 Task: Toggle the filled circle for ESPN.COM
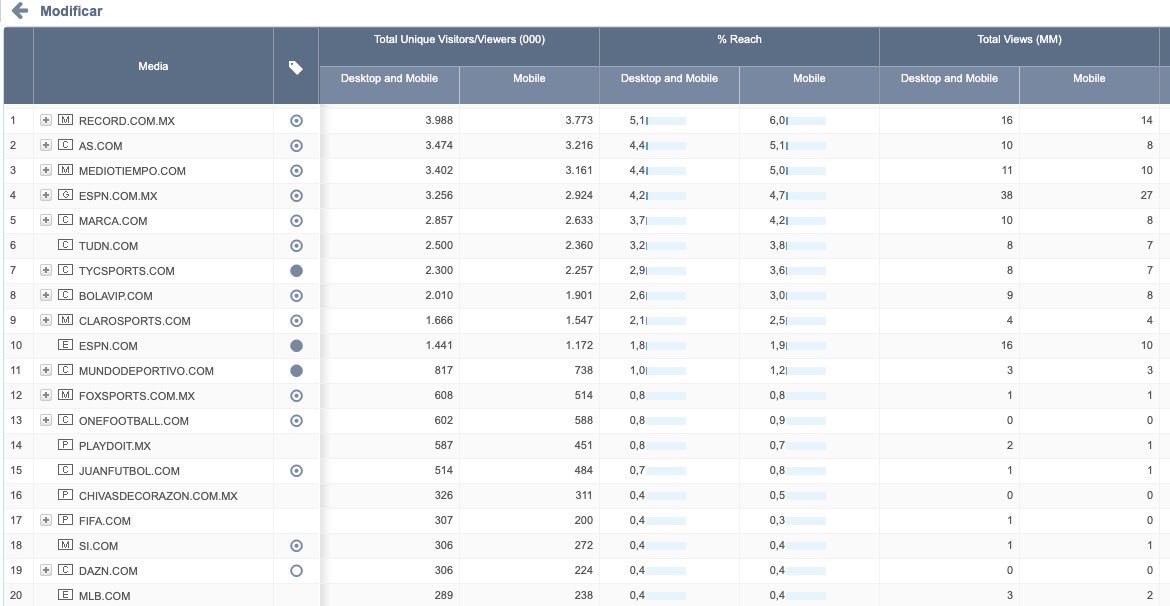[x=296, y=346]
